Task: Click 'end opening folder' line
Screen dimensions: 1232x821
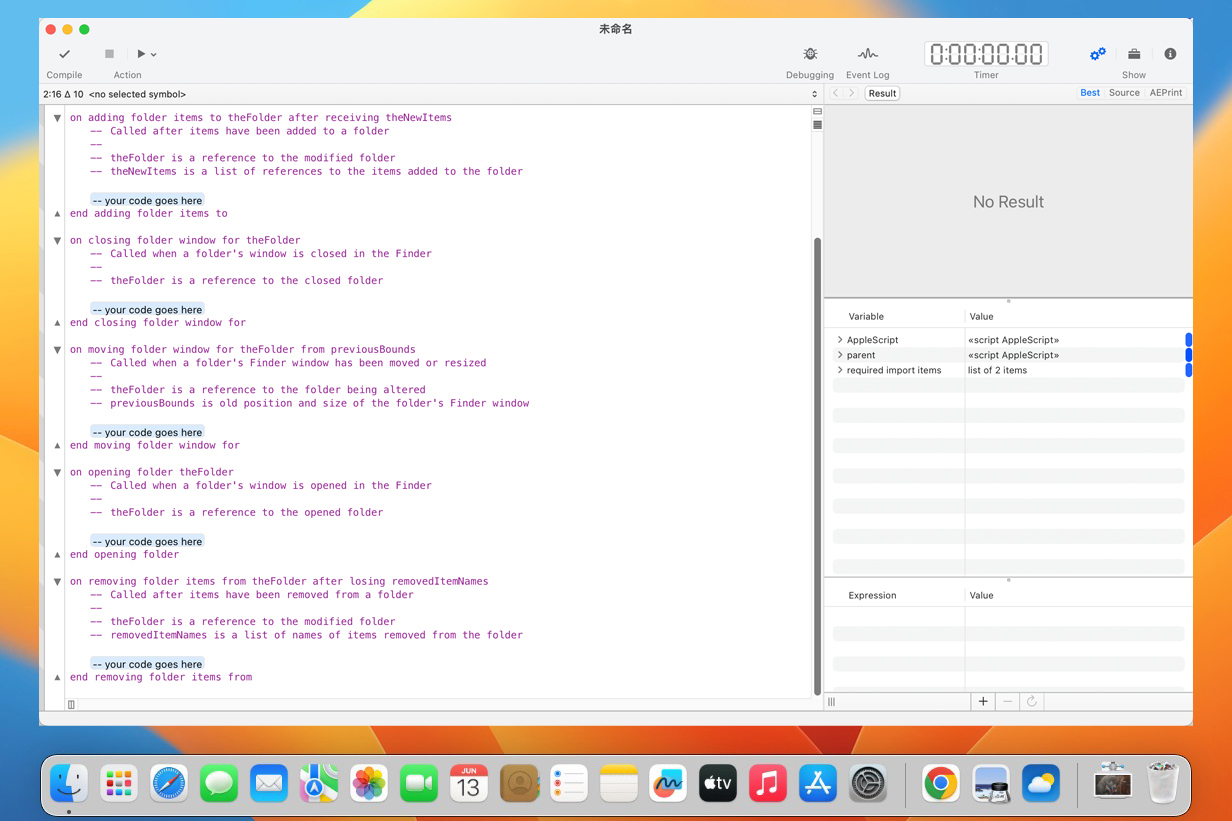Action: [125, 554]
